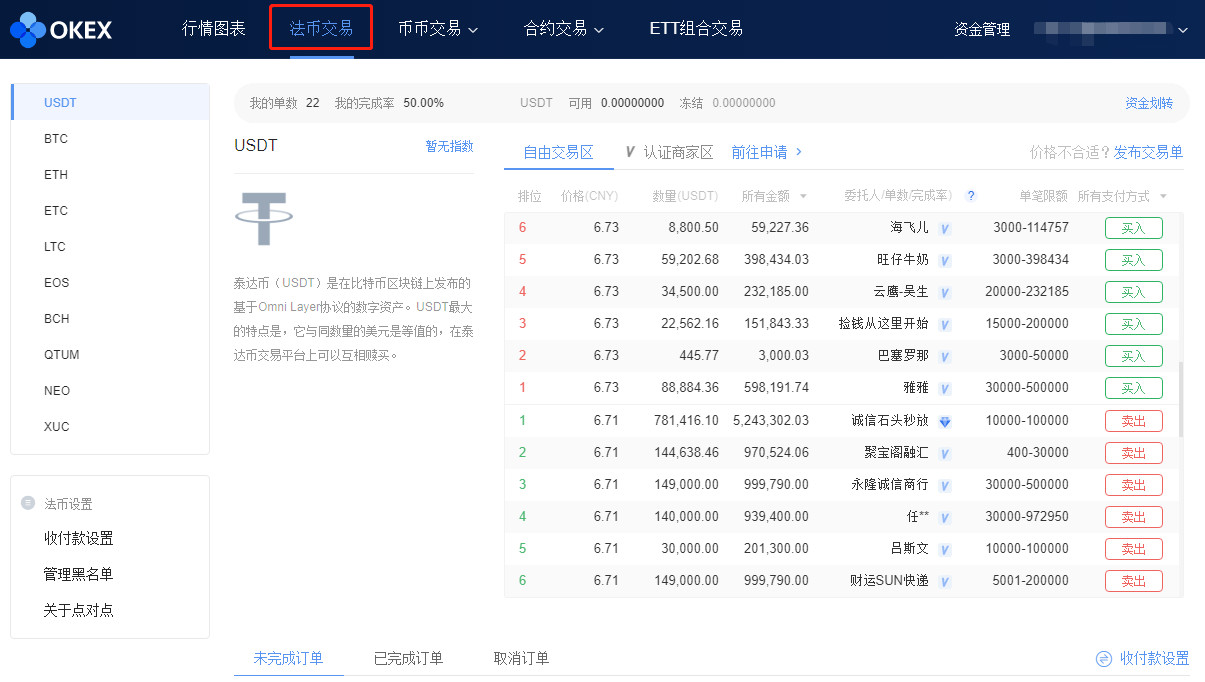
Task: Select BTC in the coin sidebar
Action: click(x=110, y=139)
